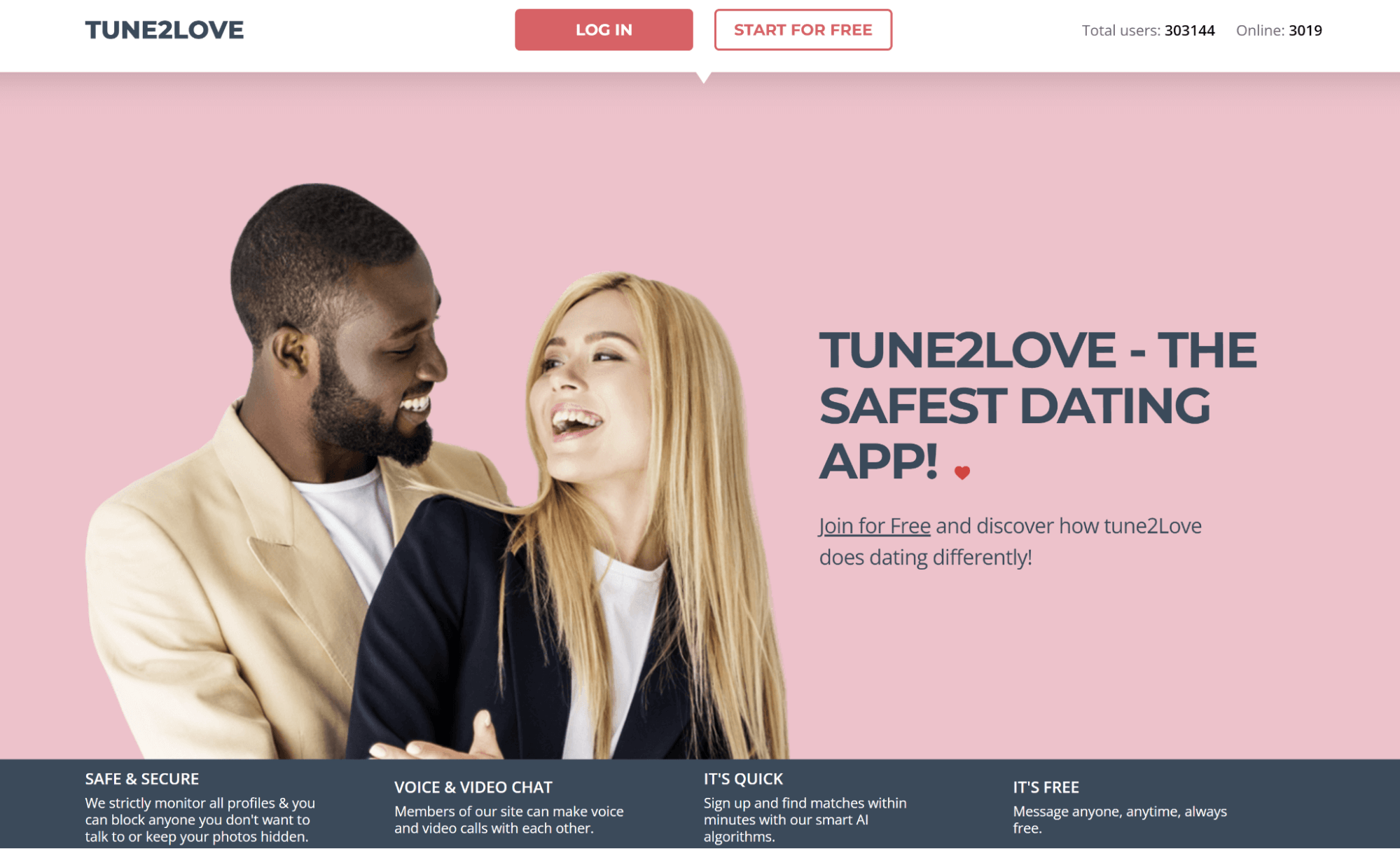Click the smart AI algorithms description
This screenshot has width=1400, height=849.
click(805, 820)
